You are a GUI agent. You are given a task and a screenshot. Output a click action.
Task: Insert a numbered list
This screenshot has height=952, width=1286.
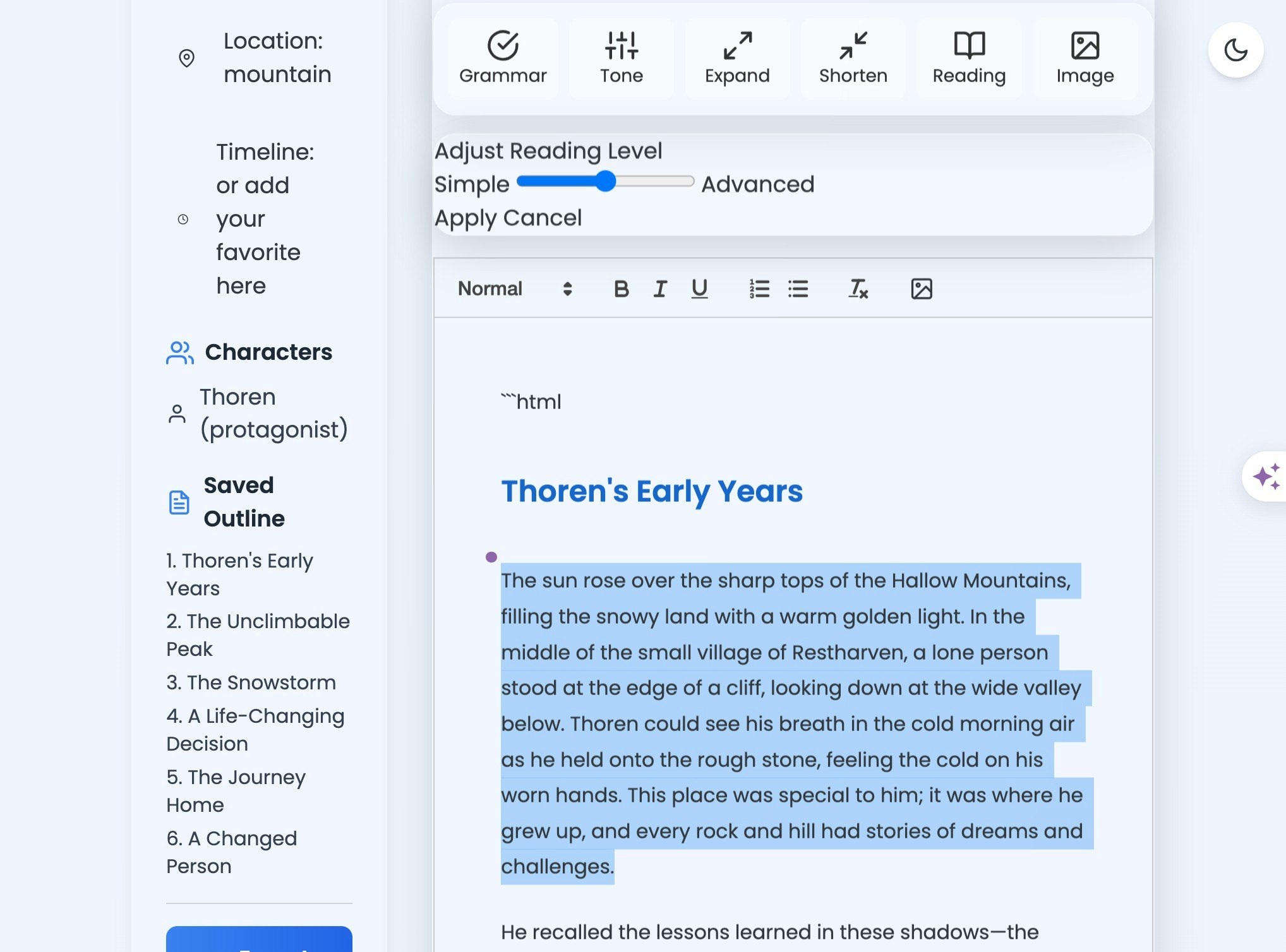tap(759, 289)
